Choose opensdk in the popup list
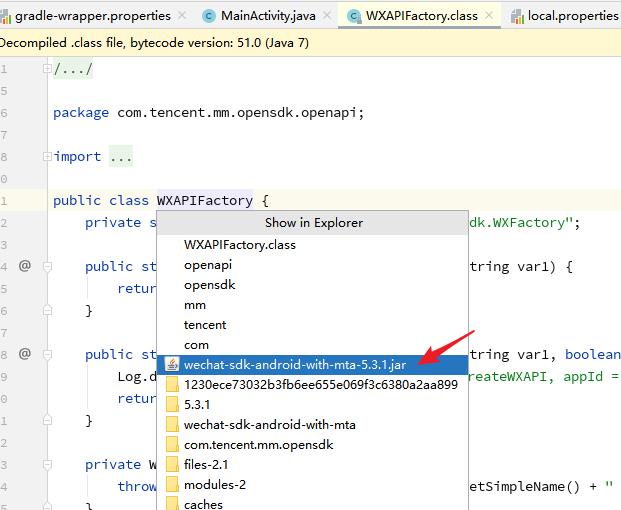621x510 pixels. click(312, 285)
